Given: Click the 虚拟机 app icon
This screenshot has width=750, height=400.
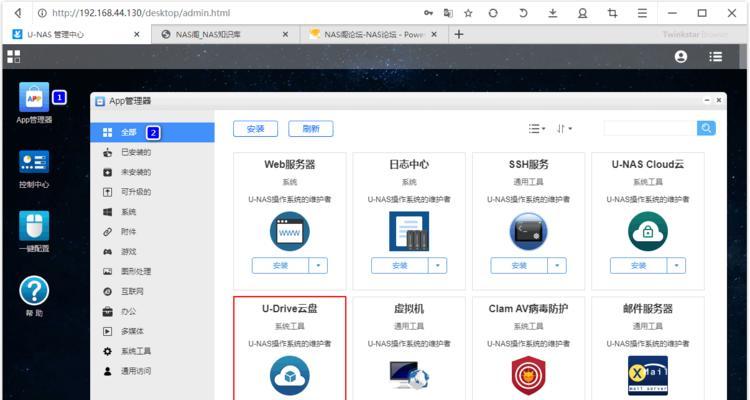Looking at the screenshot, I should (x=409, y=376).
